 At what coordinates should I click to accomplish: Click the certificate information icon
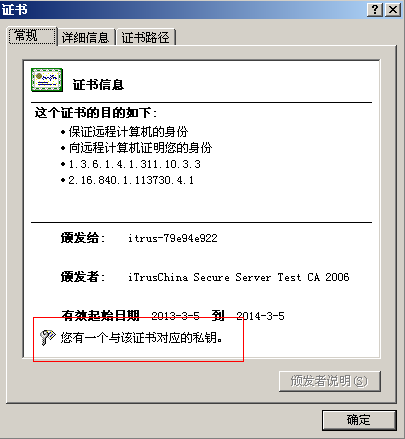pyautogui.click(x=47, y=80)
